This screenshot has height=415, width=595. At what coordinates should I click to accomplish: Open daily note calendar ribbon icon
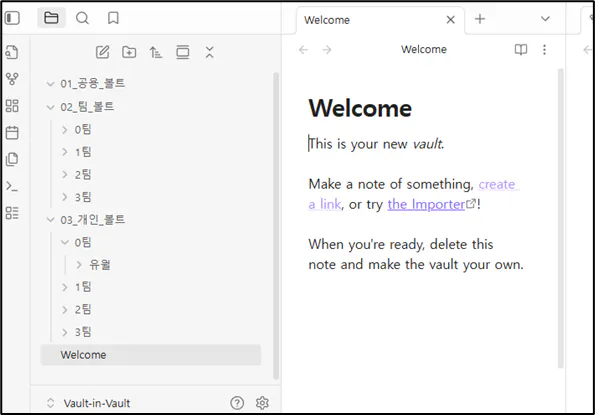coord(12,132)
